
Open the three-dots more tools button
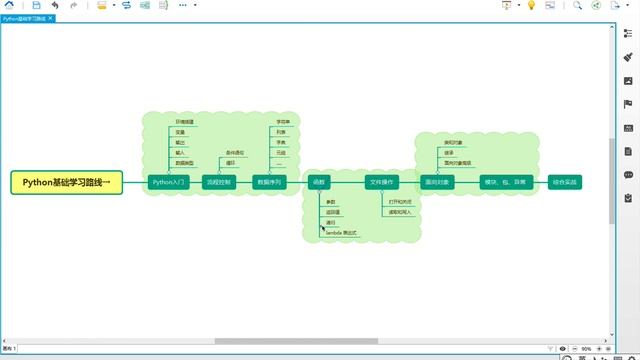(x=182, y=5)
